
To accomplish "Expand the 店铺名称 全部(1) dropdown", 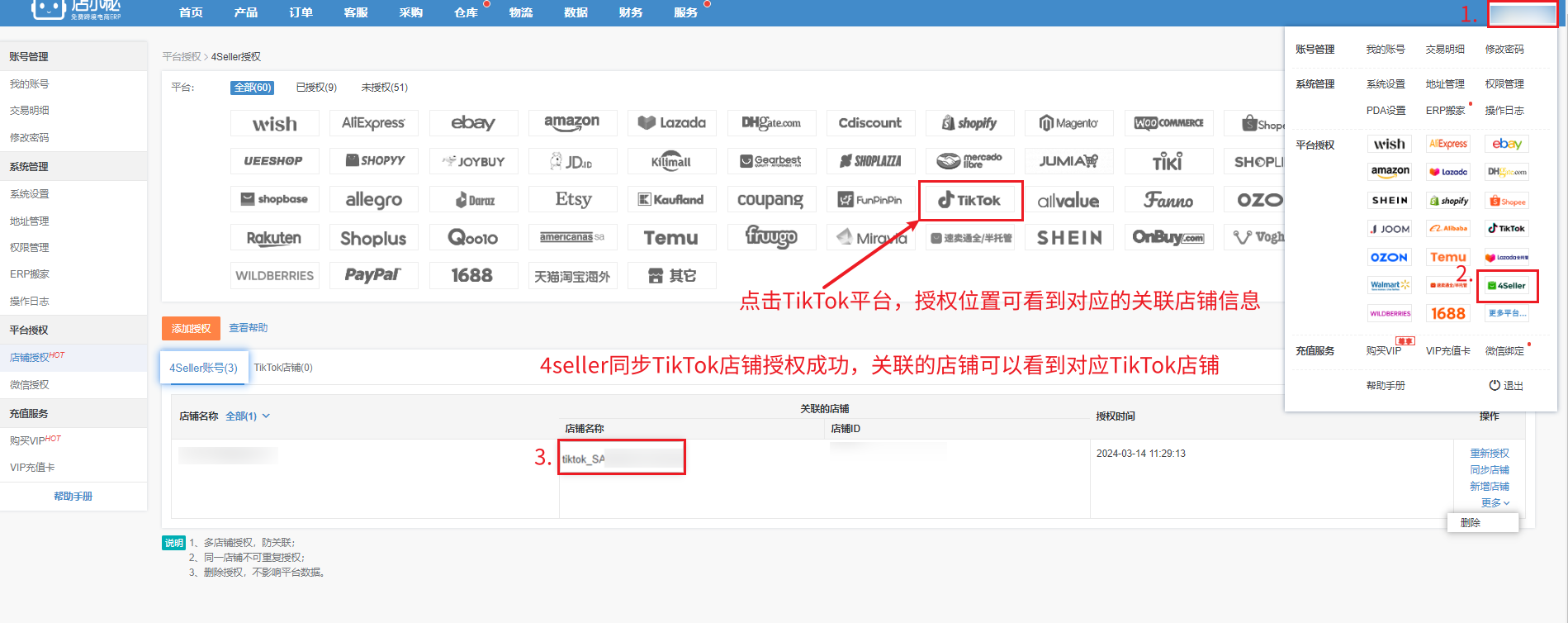I will [247, 416].
